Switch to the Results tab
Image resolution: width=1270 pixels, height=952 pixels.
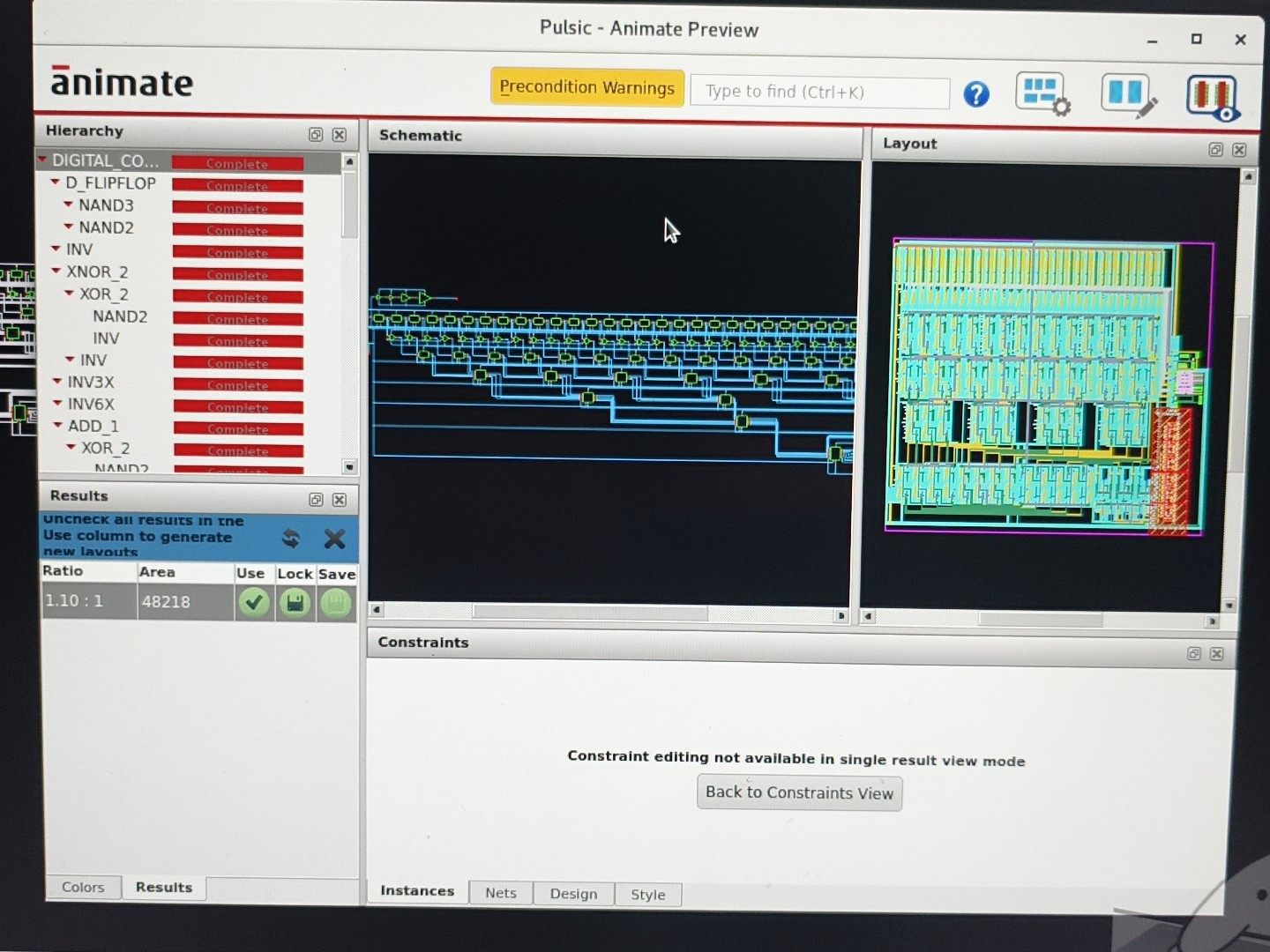point(164,887)
